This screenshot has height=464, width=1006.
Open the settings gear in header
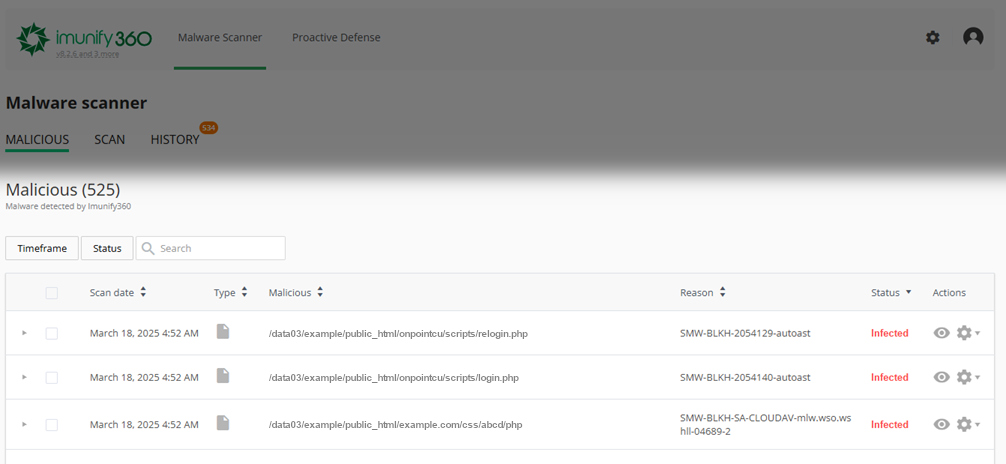pos(932,38)
